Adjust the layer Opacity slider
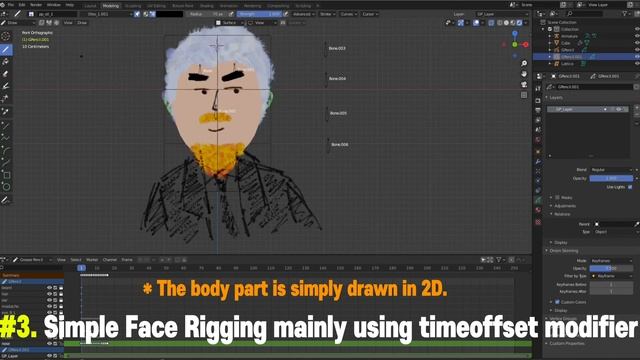Screen dimensions: 640x360 (x=611, y=178)
